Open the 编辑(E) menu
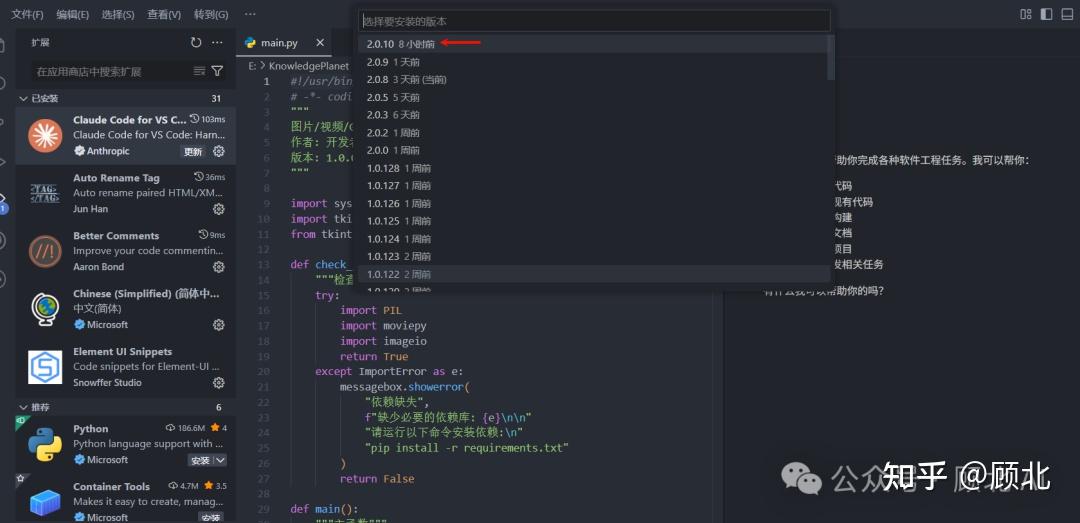Screen dimensions: 1080x523 72,14
